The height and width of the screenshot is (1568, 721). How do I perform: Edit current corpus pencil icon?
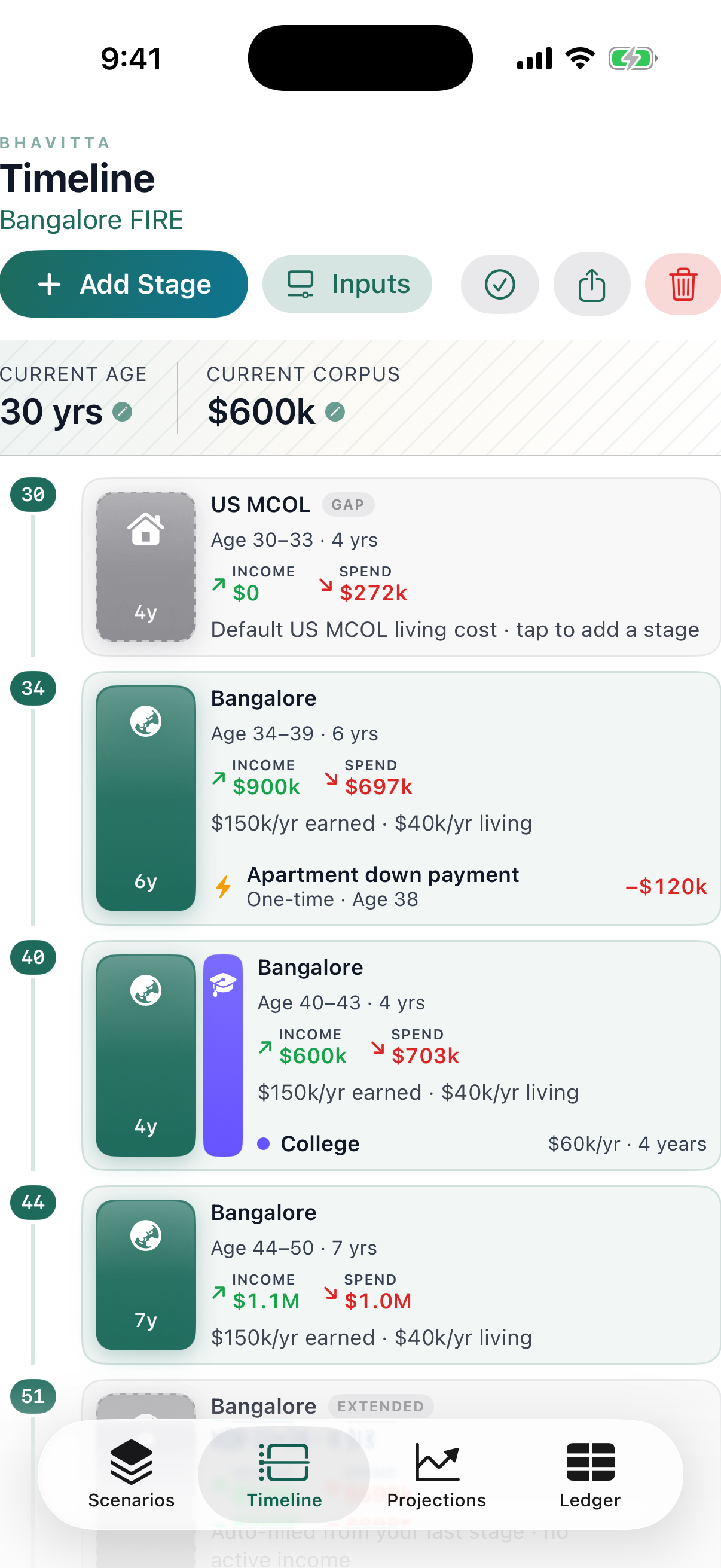(335, 412)
